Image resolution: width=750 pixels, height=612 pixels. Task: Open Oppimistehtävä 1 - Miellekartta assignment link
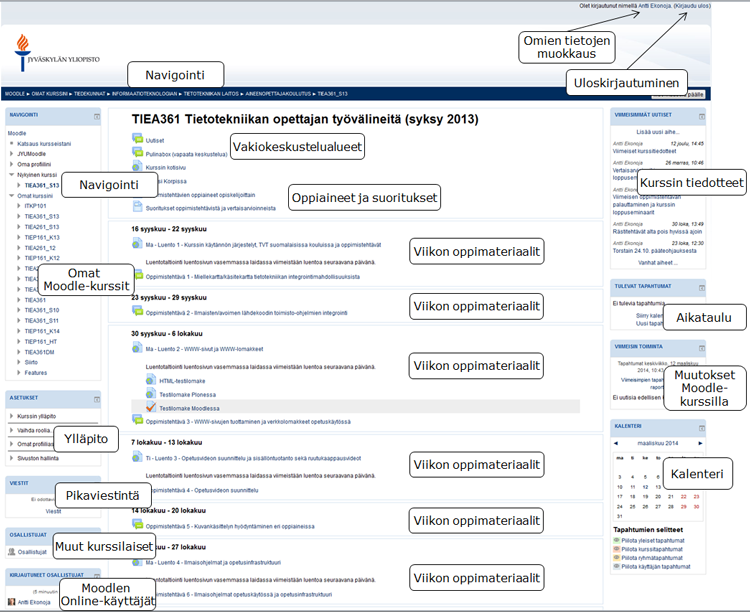pos(253,277)
